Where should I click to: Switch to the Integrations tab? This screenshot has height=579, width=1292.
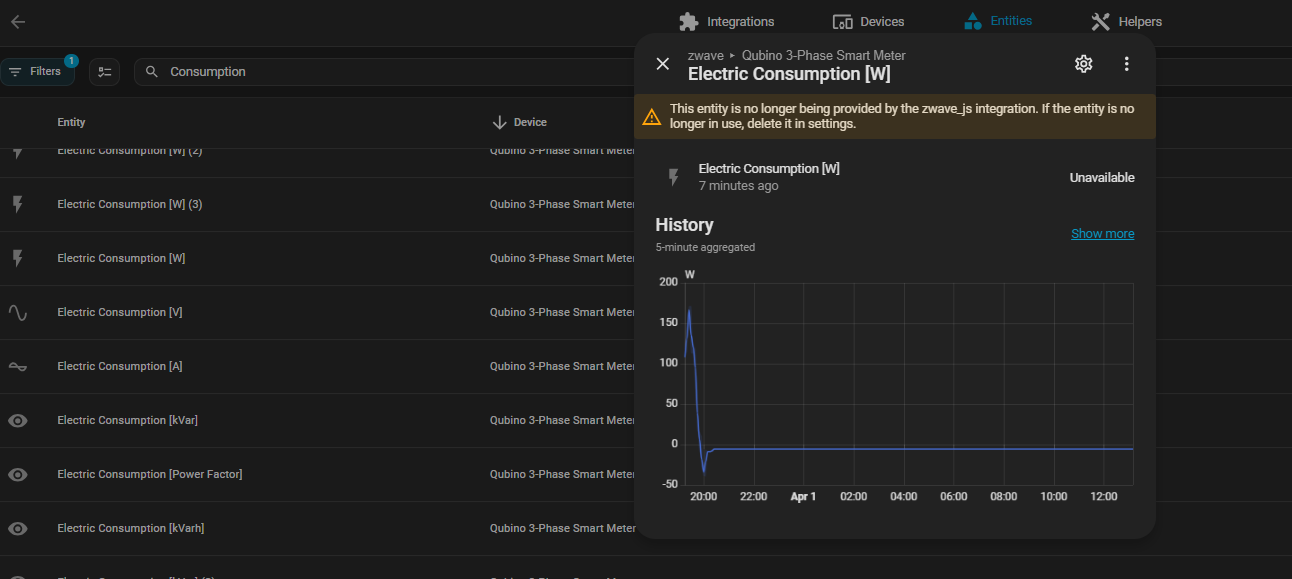pos(727,22)
